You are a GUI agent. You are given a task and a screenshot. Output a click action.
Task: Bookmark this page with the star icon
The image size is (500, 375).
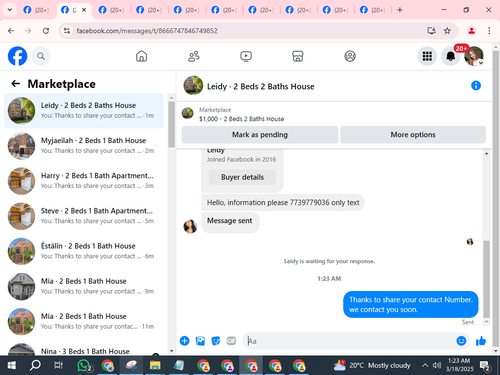[447, 31]
